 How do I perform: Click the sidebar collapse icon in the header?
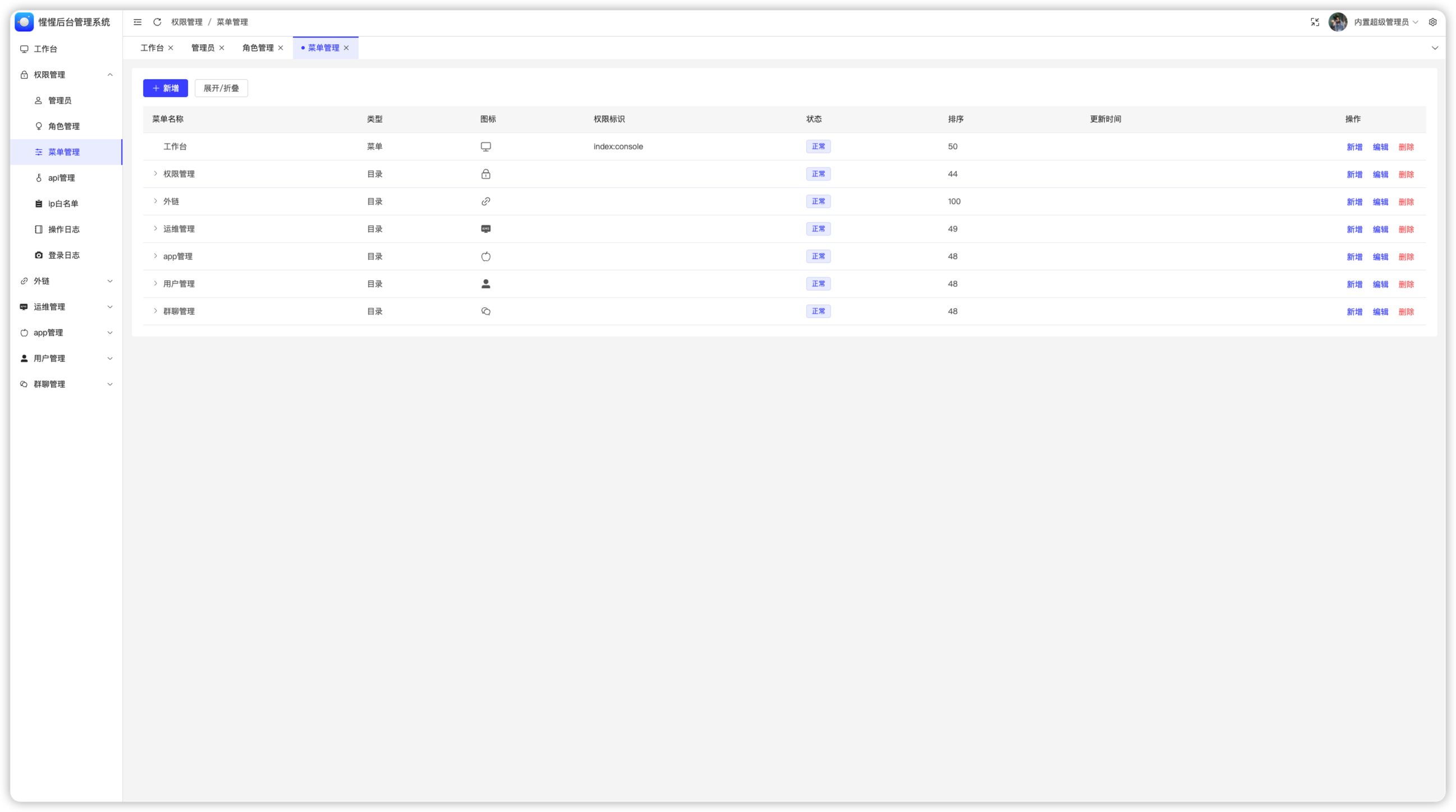click(137, 22)
